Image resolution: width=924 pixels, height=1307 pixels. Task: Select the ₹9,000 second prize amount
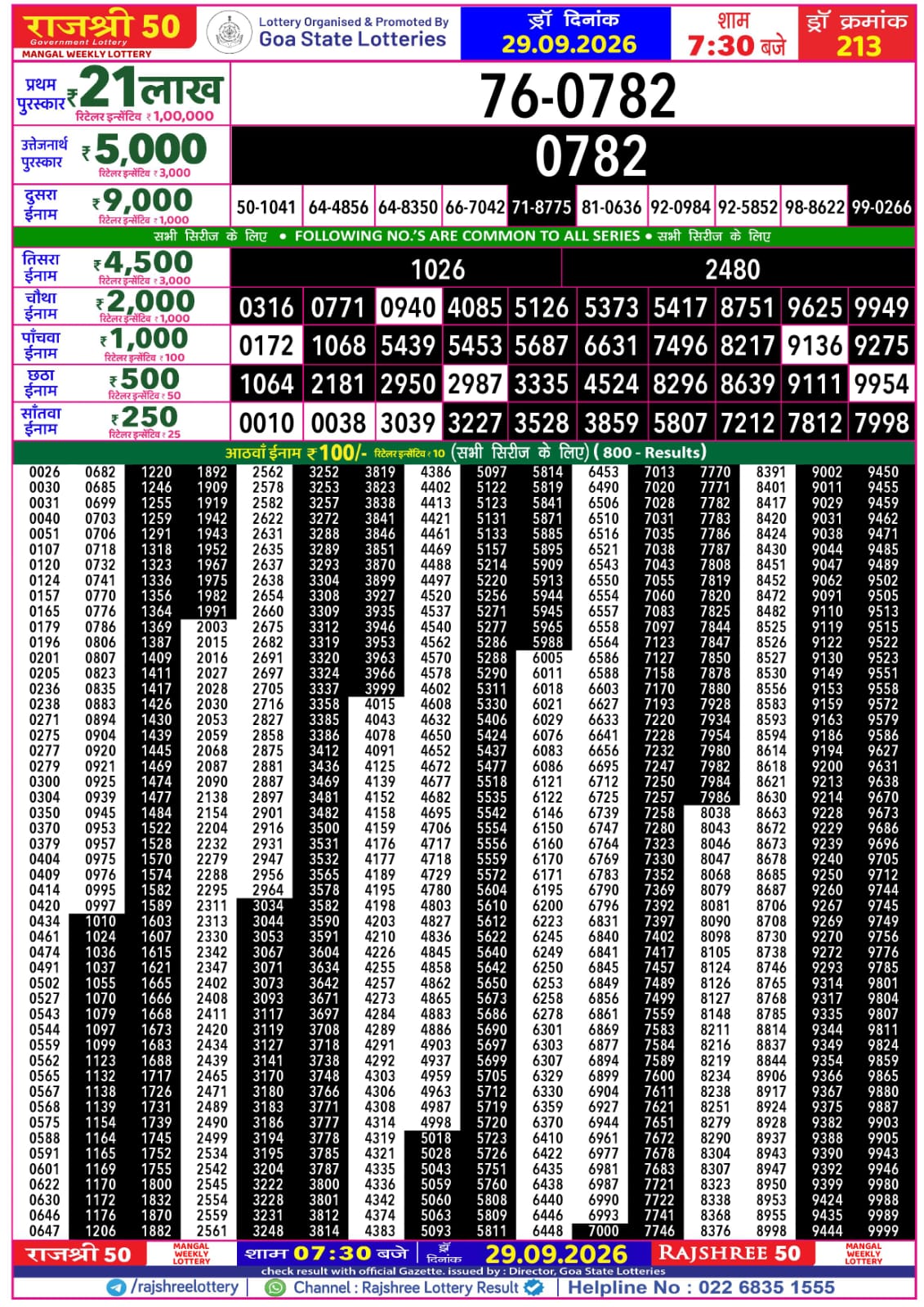(143, 200)
